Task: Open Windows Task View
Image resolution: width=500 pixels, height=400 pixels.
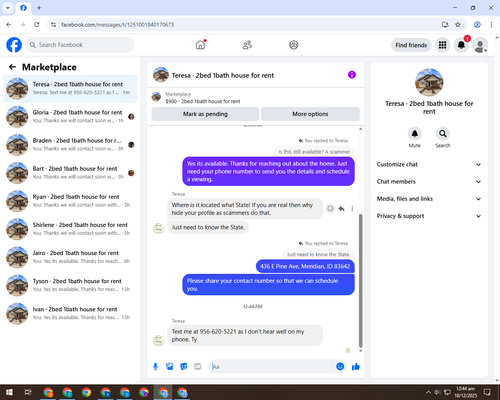Action: (x=28, y=392)
